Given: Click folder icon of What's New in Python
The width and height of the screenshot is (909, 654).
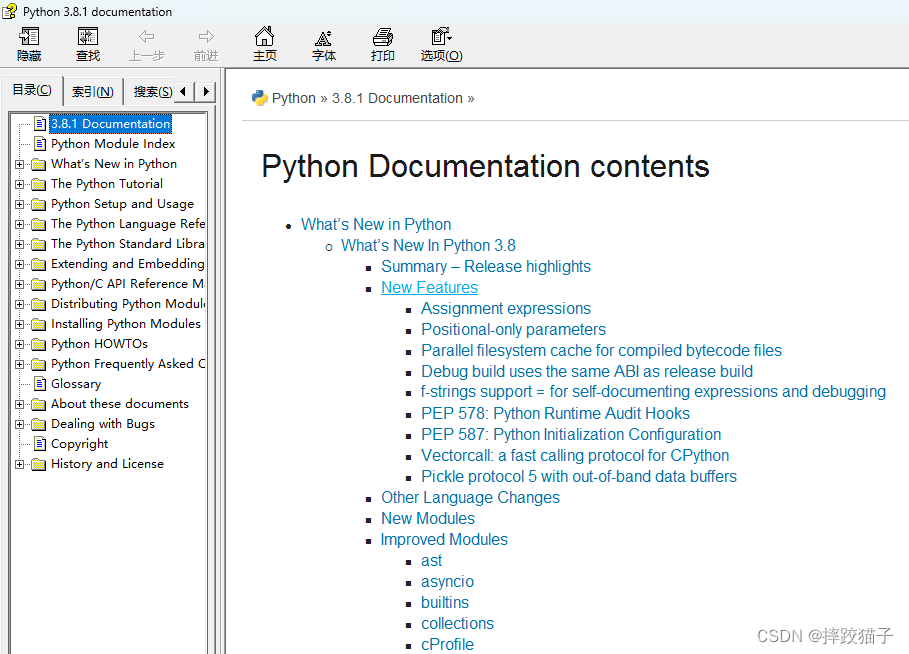Looking at the screenshot, I should click(38, 164).
